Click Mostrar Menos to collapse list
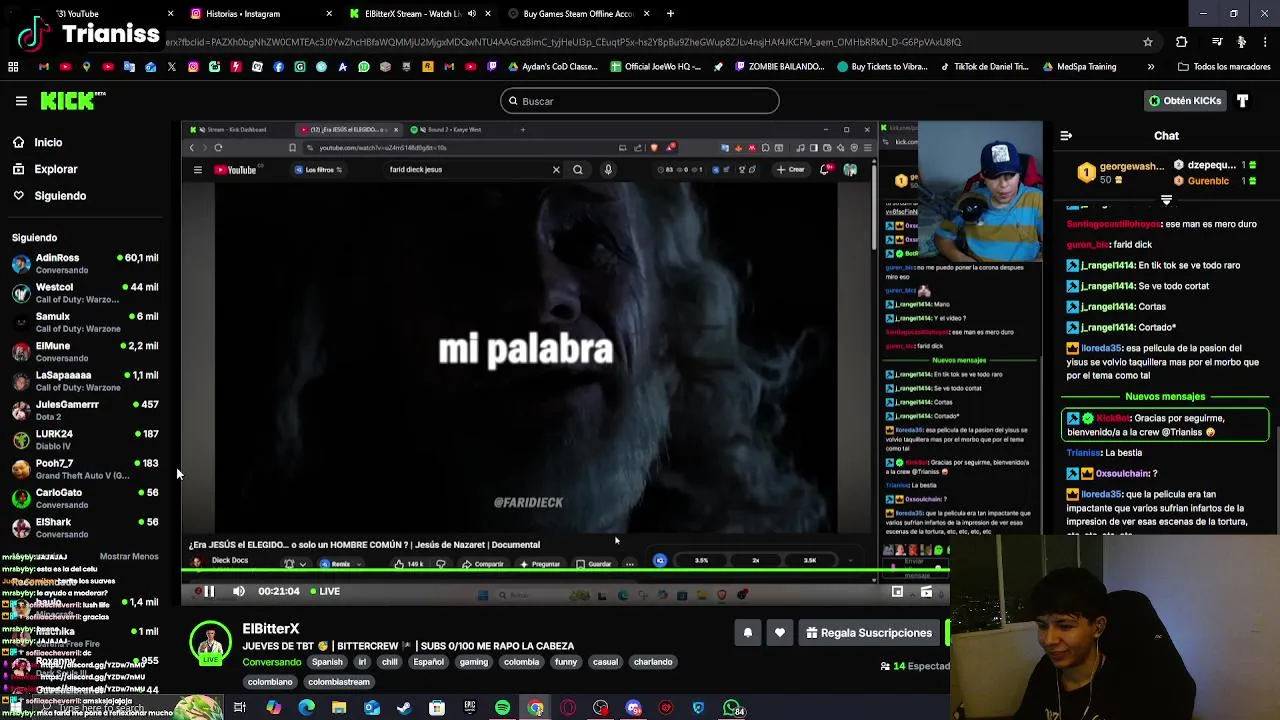This screenshot has height=720, width=1280. (x=129, y=556)
